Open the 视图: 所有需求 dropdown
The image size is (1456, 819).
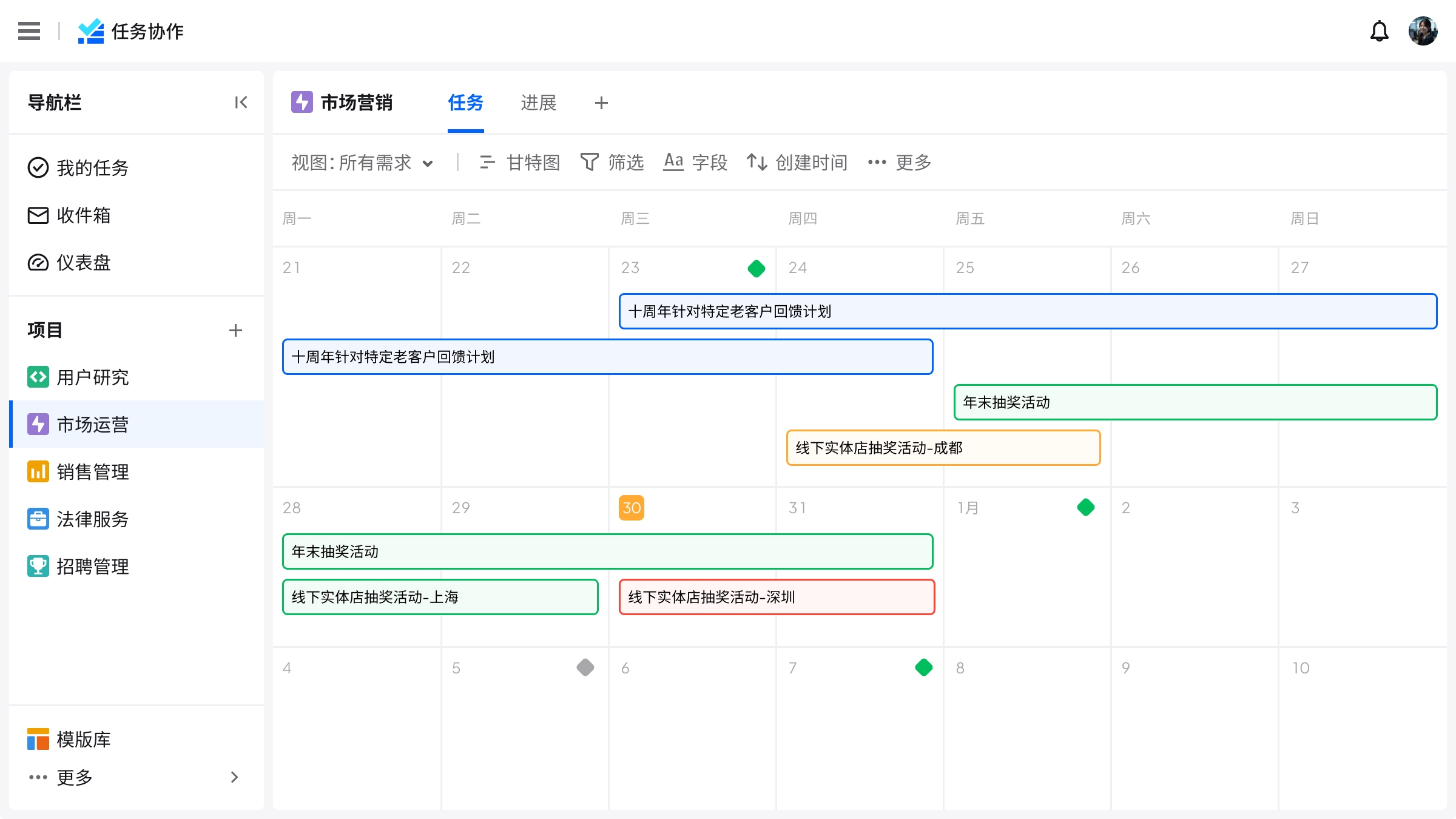point(363,163)
